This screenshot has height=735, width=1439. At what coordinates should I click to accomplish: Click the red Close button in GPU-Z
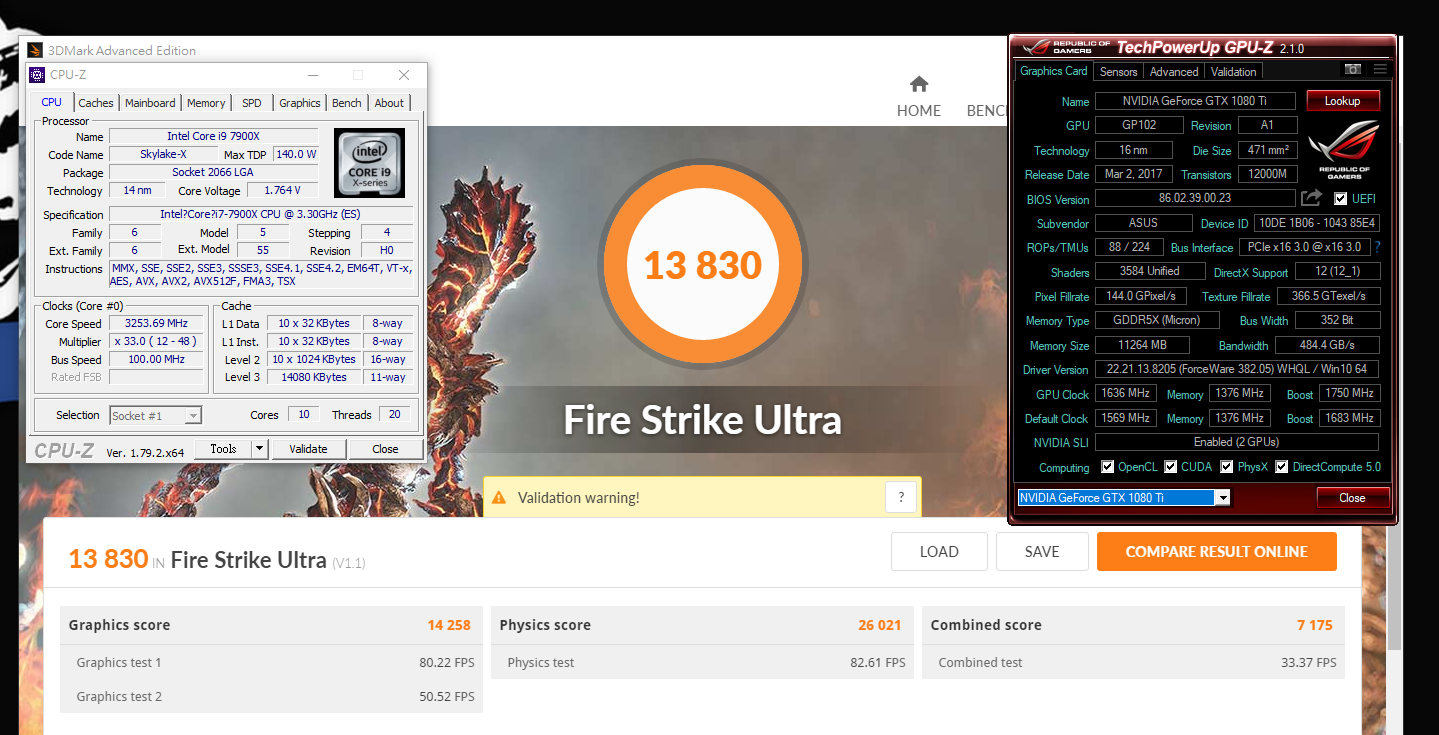1352,497
